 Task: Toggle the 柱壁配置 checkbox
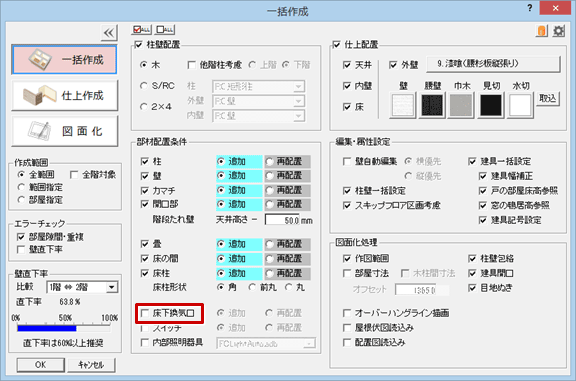tap(138, 45)
